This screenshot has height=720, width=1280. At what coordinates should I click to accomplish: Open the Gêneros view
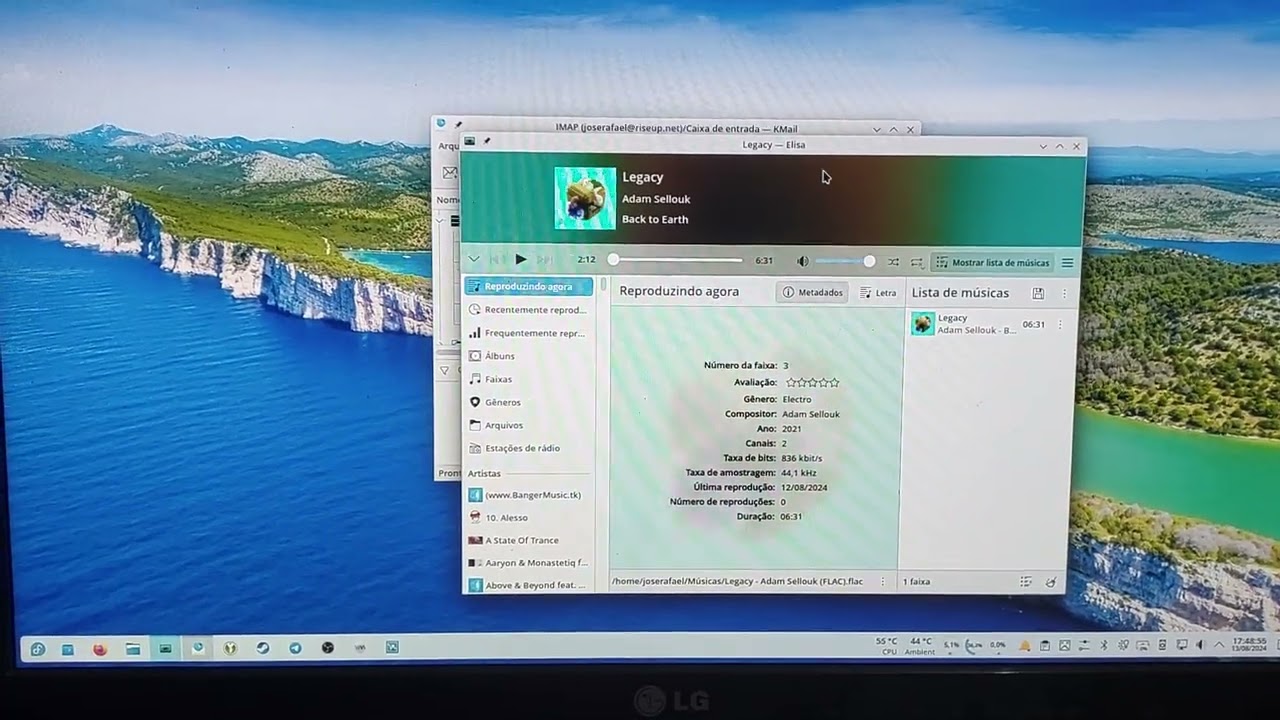[529, 402]
